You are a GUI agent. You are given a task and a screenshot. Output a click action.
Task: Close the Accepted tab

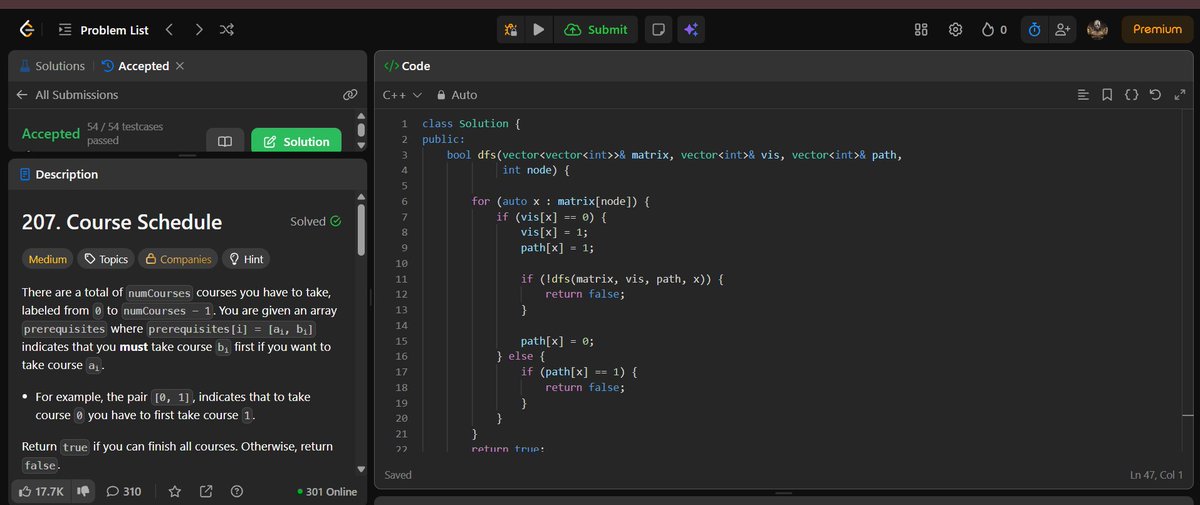180,66
